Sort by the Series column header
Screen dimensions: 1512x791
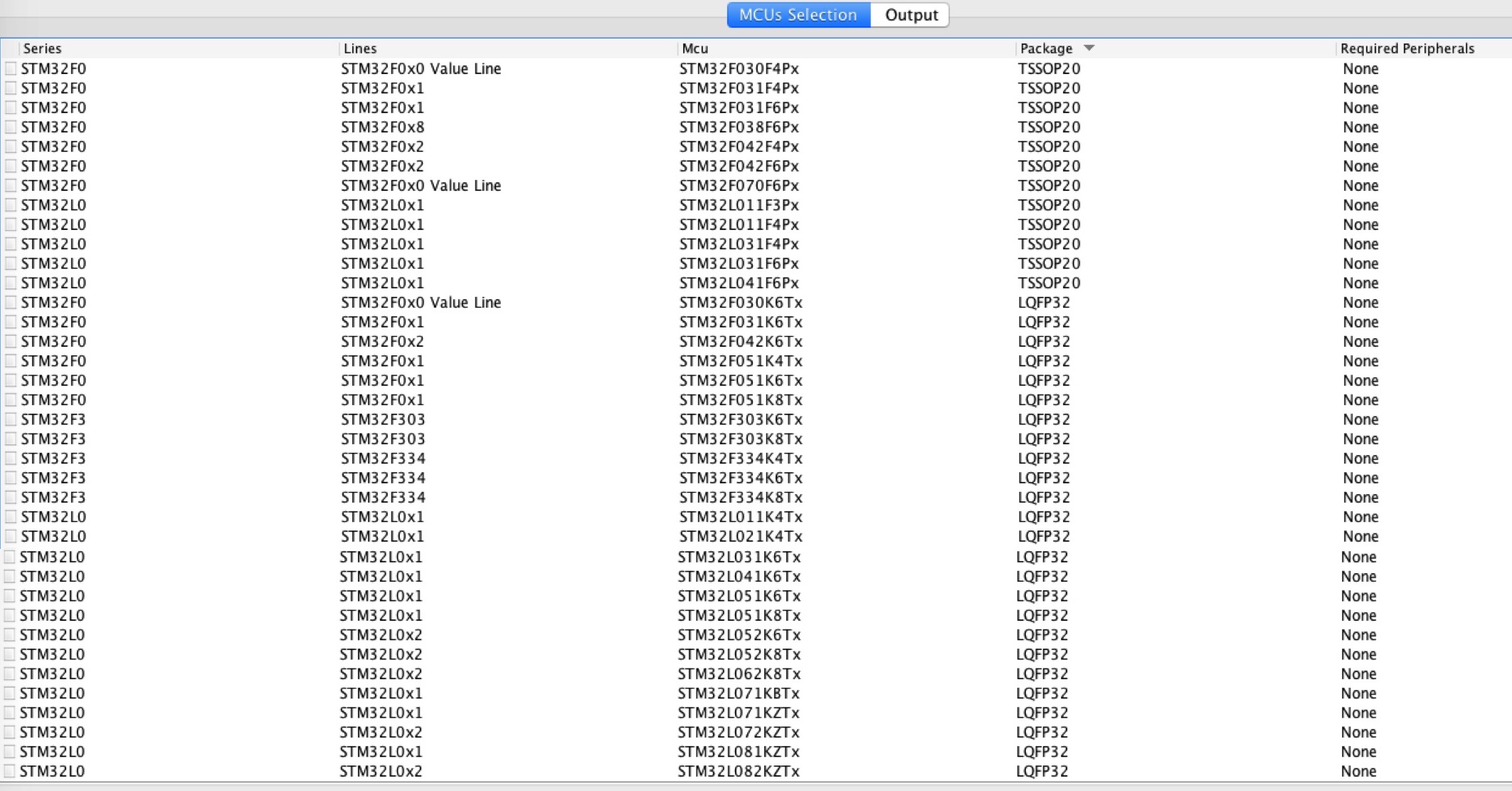(43, 48)
